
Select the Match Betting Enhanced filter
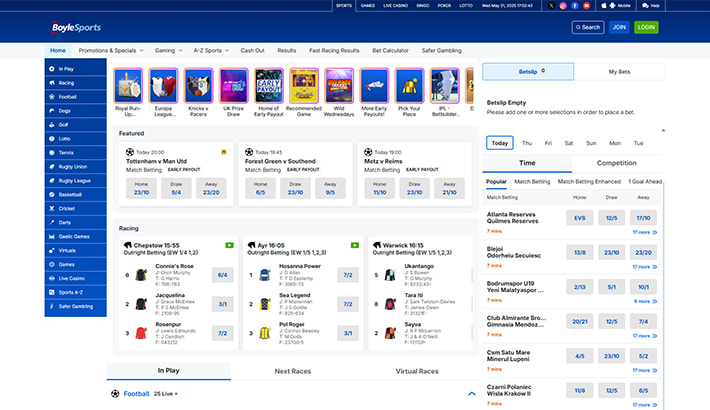tap(589, 182)
